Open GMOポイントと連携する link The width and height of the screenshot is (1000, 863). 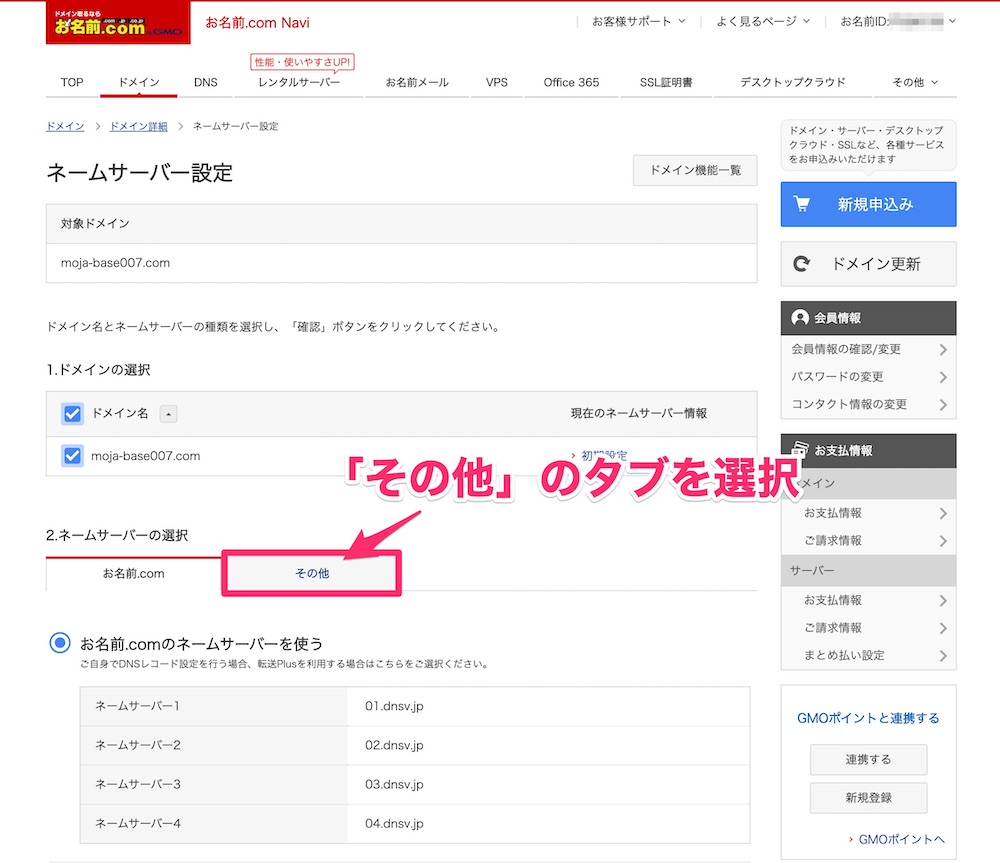[868, 718]
